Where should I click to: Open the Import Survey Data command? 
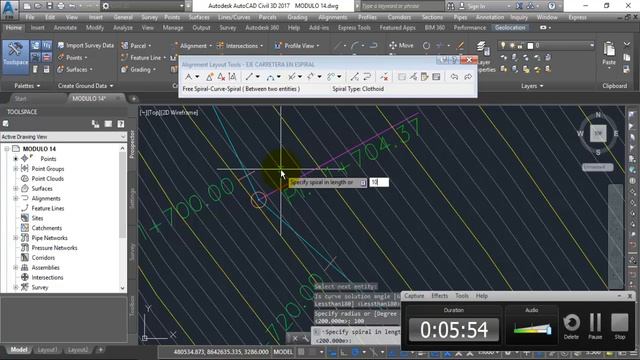click(86, 46)
